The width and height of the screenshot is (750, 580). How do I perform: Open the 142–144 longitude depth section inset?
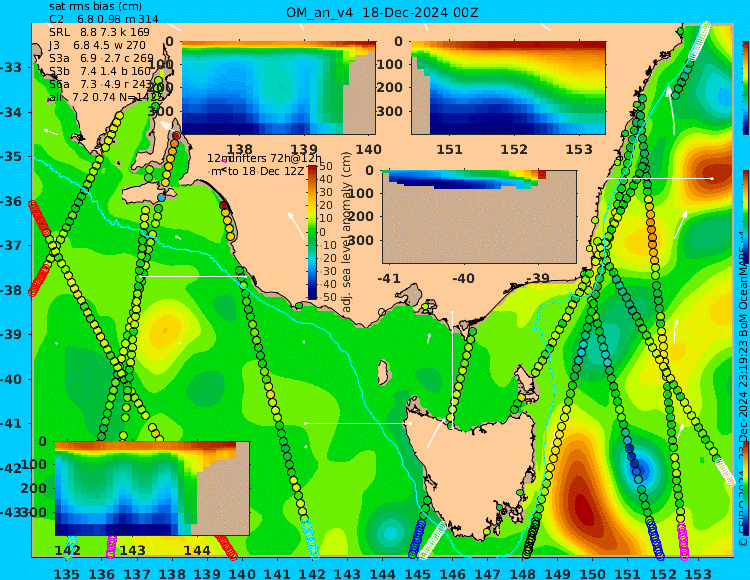pyautogui.click(x=152, y=488)
